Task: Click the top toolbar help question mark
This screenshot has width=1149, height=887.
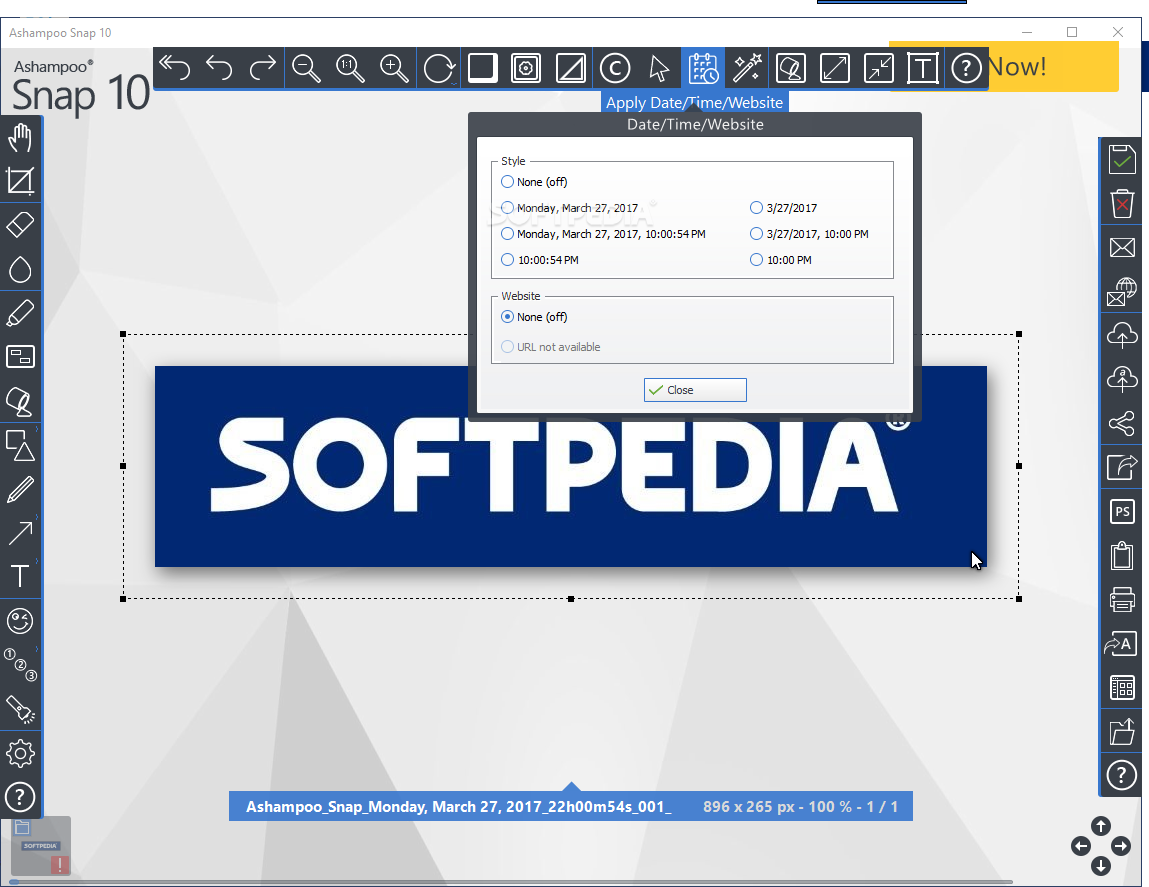Action: (x=967, y=68)
